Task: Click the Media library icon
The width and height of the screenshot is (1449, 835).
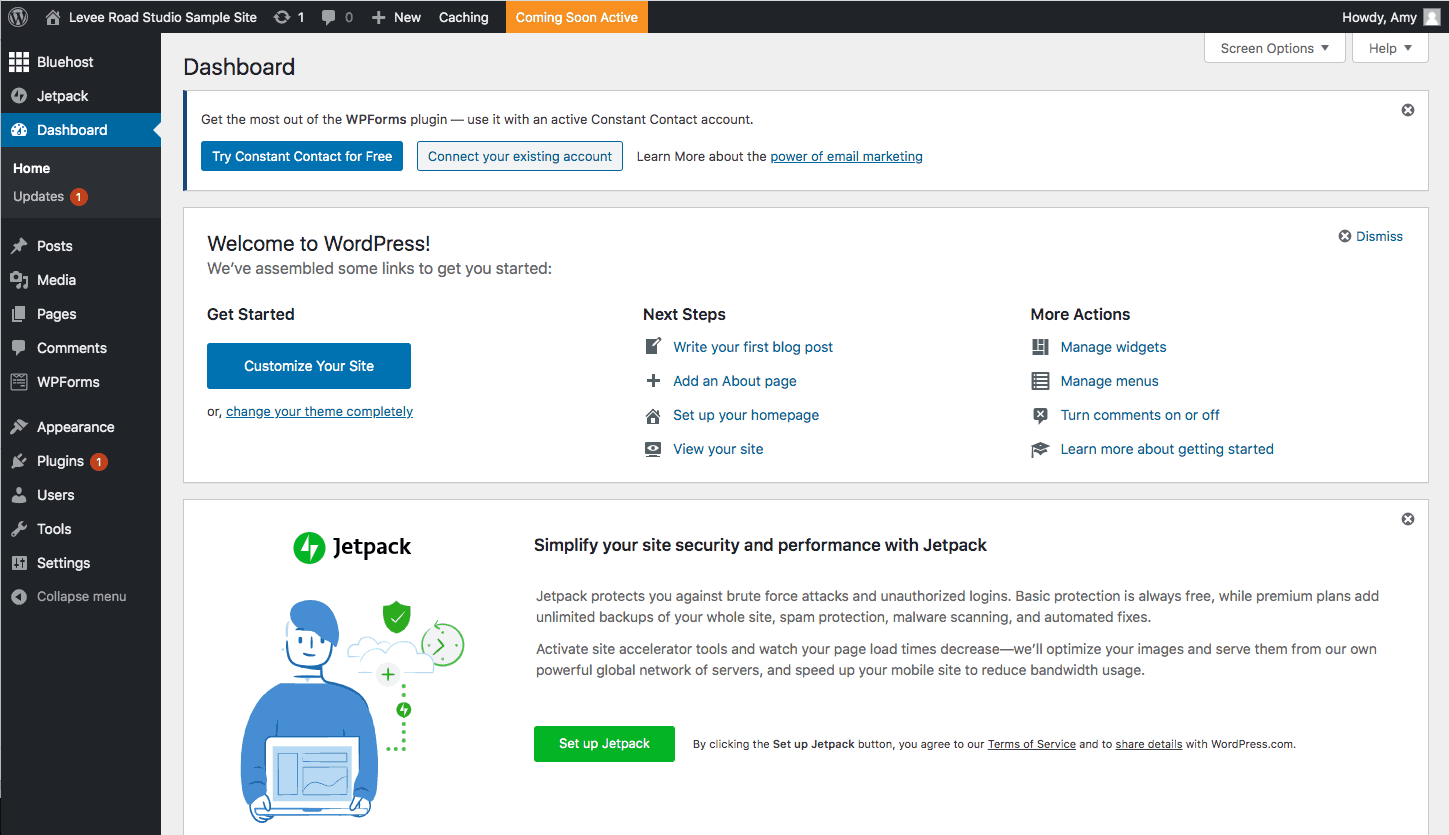Action: [19, 280]
